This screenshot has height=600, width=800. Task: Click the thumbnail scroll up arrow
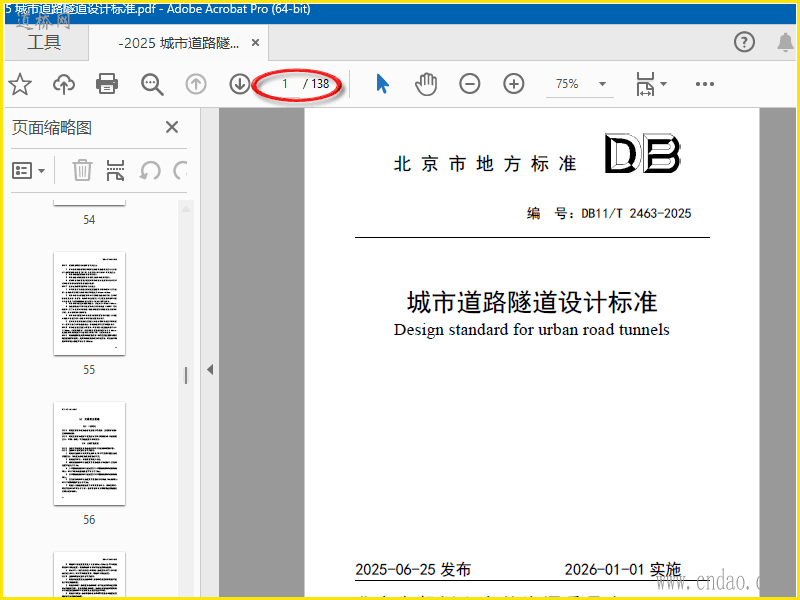186,209
